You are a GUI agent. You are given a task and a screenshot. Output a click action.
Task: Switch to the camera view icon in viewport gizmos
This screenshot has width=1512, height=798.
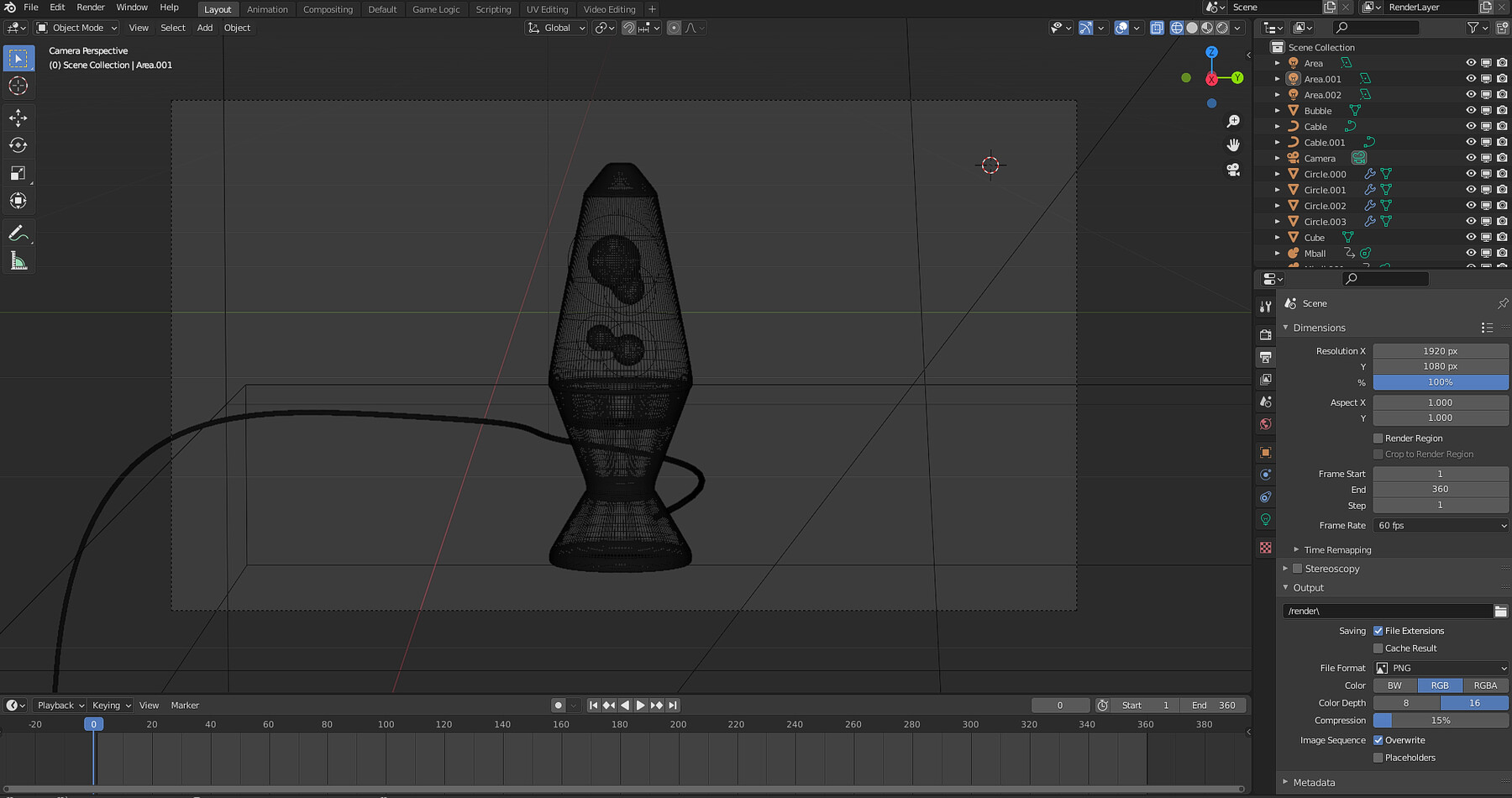point(1232,171)
